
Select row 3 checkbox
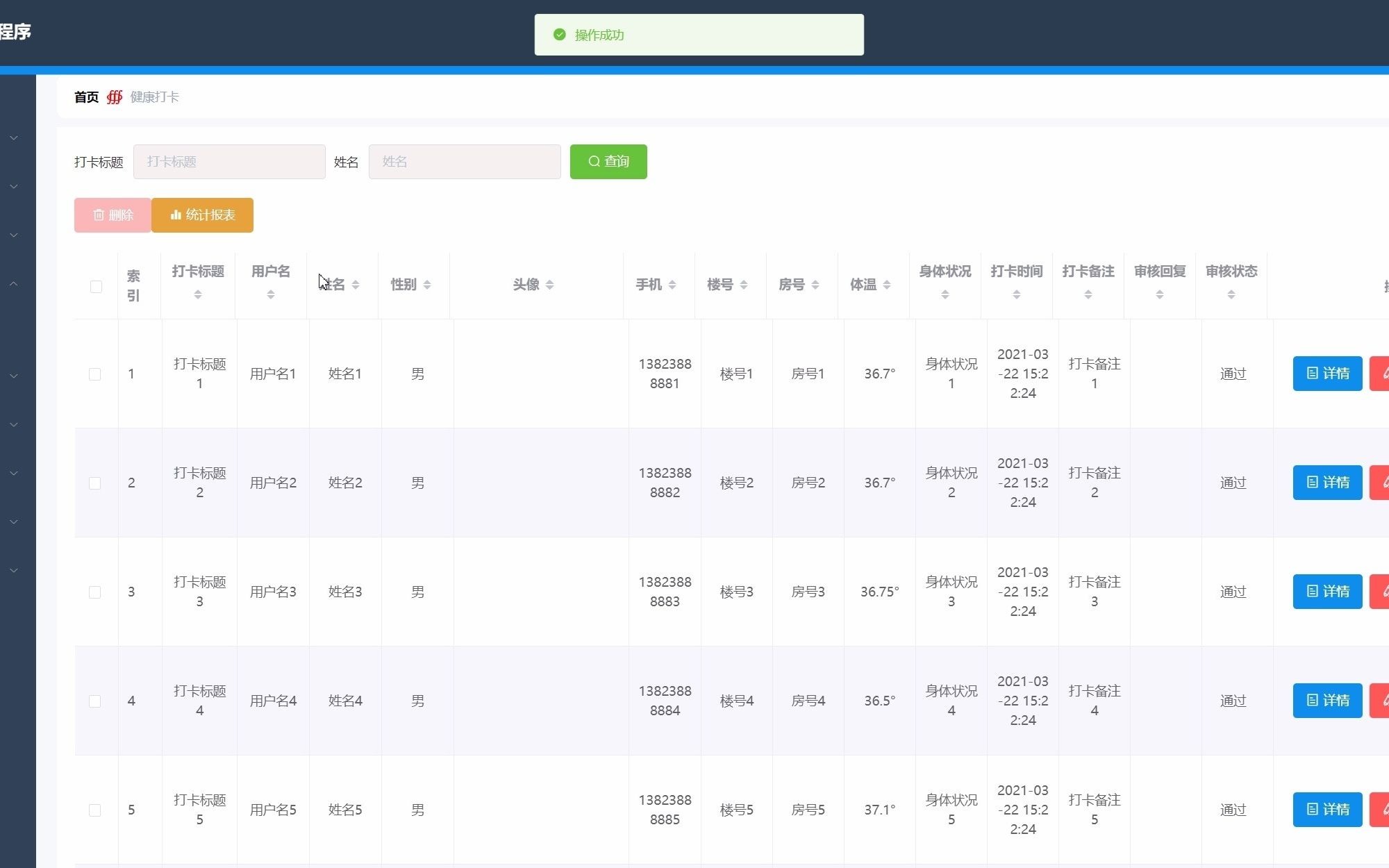tap(95, 592)
